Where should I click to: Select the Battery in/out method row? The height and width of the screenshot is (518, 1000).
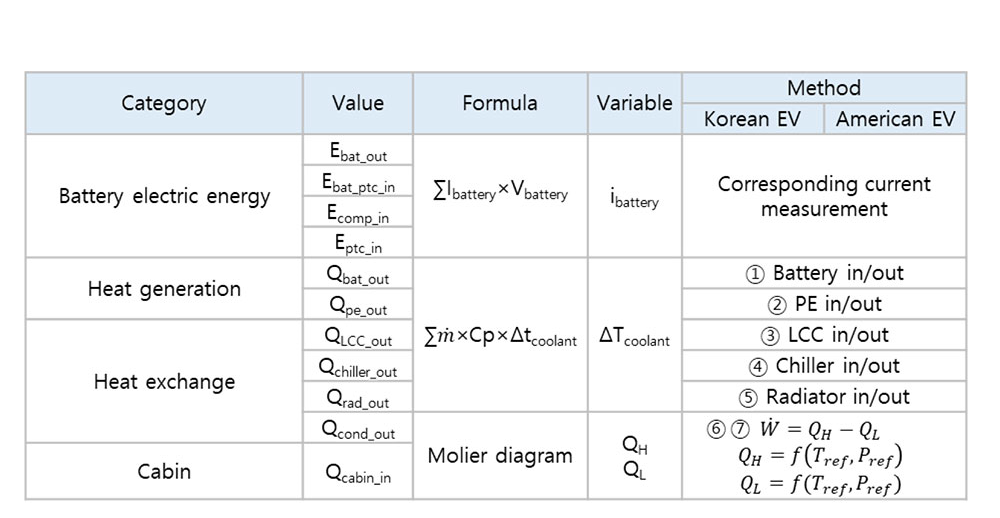click(x=823, y=273)
